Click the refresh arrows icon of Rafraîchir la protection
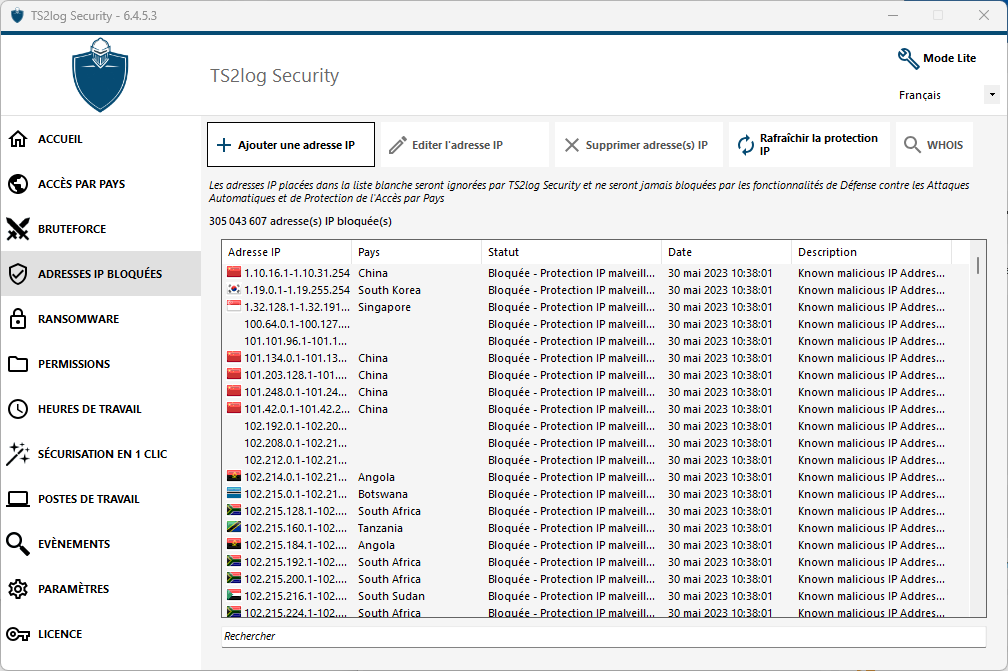The width and height of the screenshot is (1008, 671). (x=746, y=145)
